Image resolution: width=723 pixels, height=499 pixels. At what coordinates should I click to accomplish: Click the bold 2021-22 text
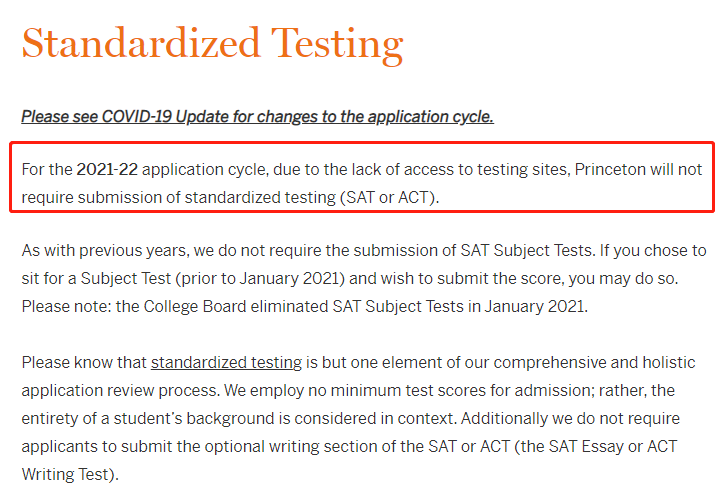pos(107,170)
